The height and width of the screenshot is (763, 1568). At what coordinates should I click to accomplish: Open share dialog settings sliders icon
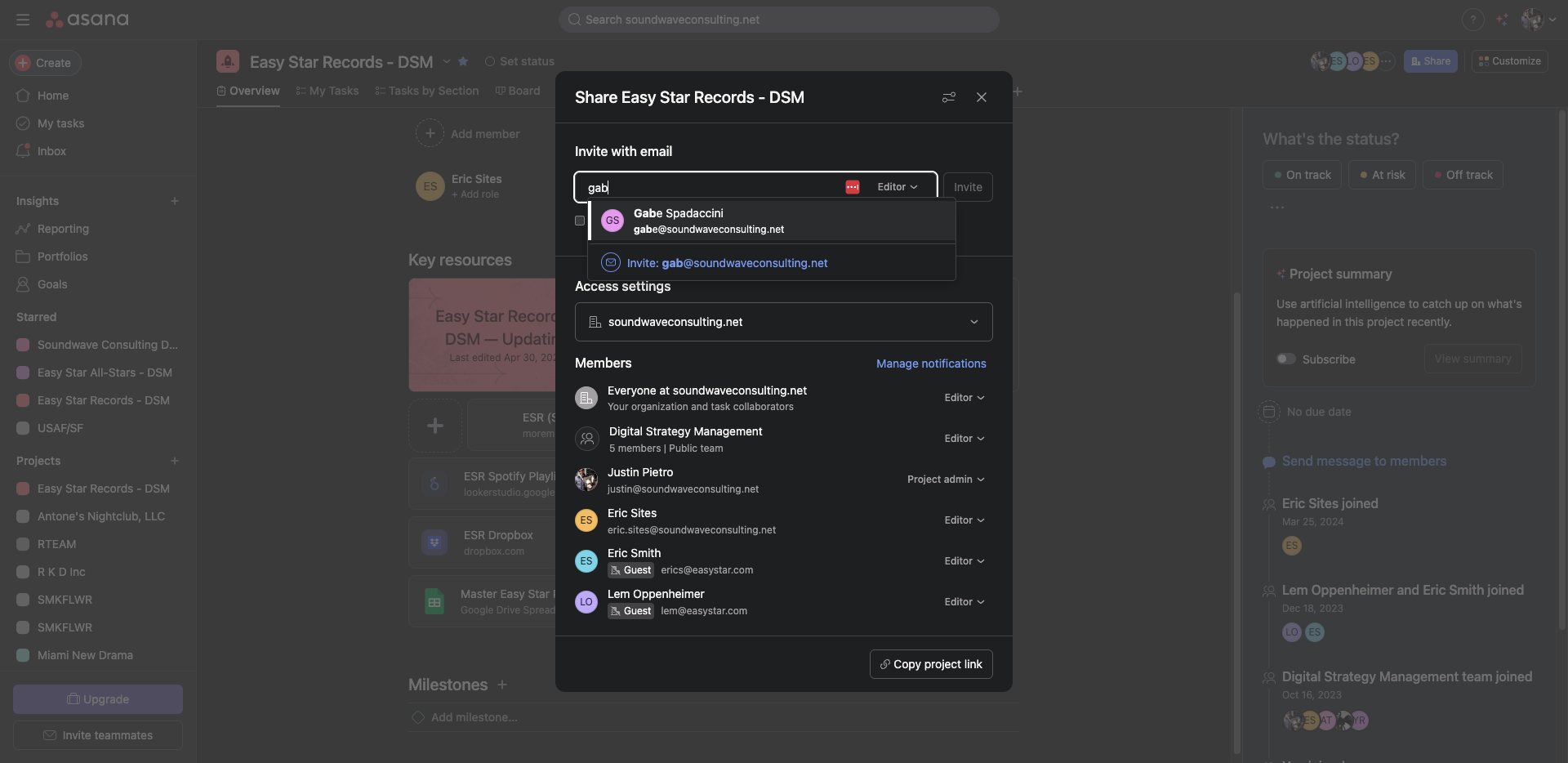tap(948, 97)
